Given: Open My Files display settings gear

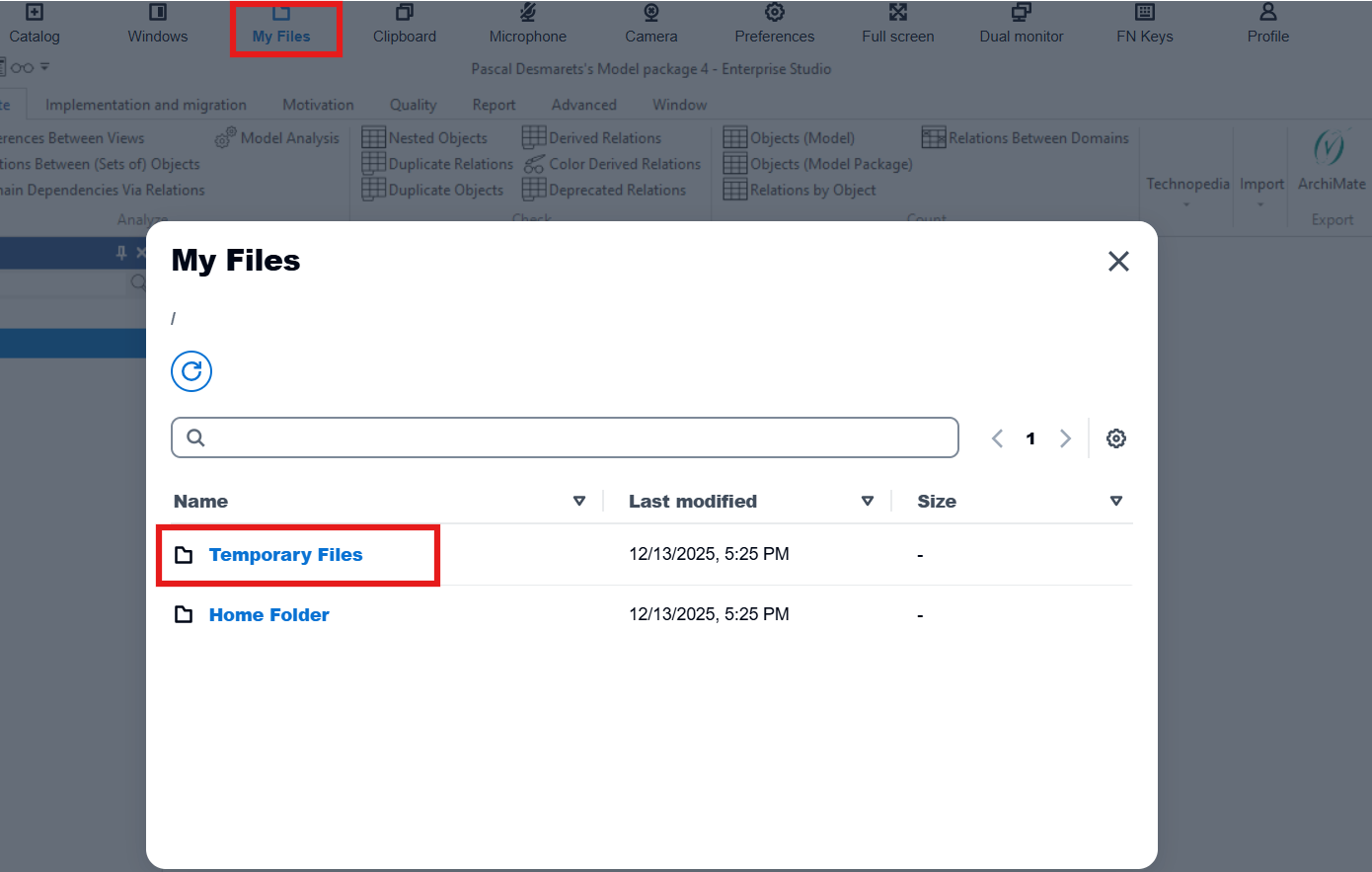Looking at the screenshot, I should 1116,437.
